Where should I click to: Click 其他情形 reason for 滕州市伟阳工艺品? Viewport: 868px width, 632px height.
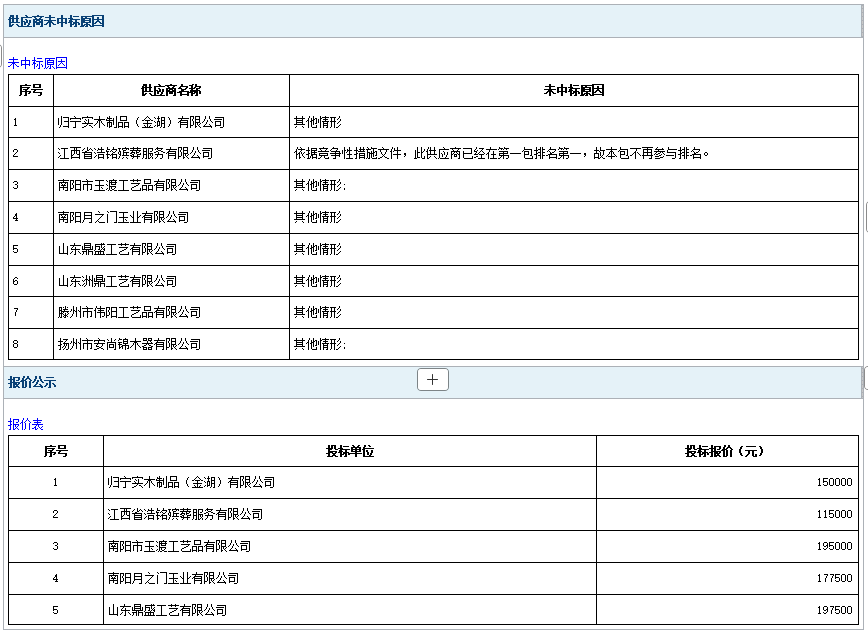point(318,313)
